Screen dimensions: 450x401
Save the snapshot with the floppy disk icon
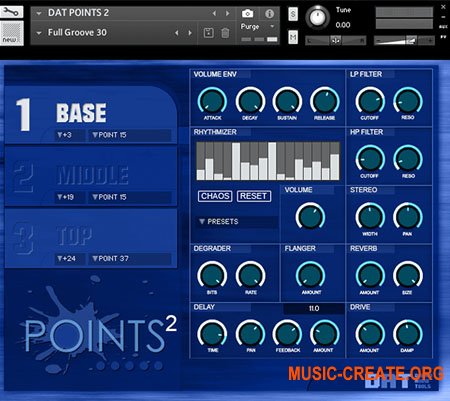click(209, 33)
